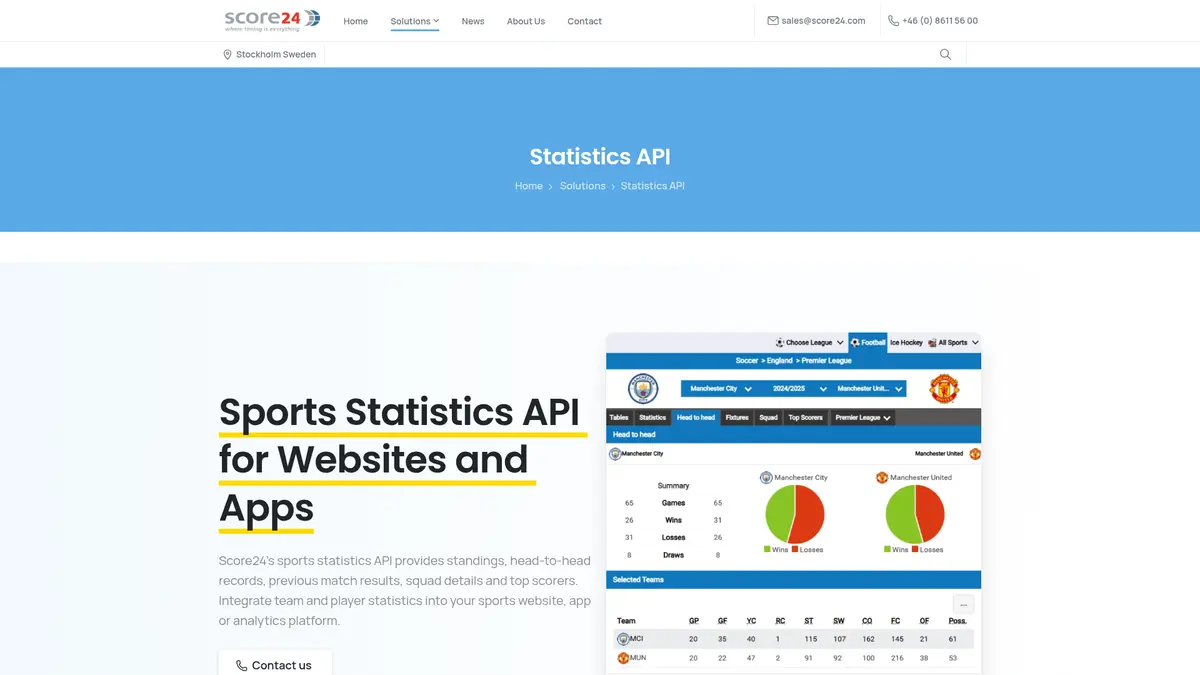1200x675 pixels.
Task: Click the value 216 in the MUN row
Action: (896, 658)
